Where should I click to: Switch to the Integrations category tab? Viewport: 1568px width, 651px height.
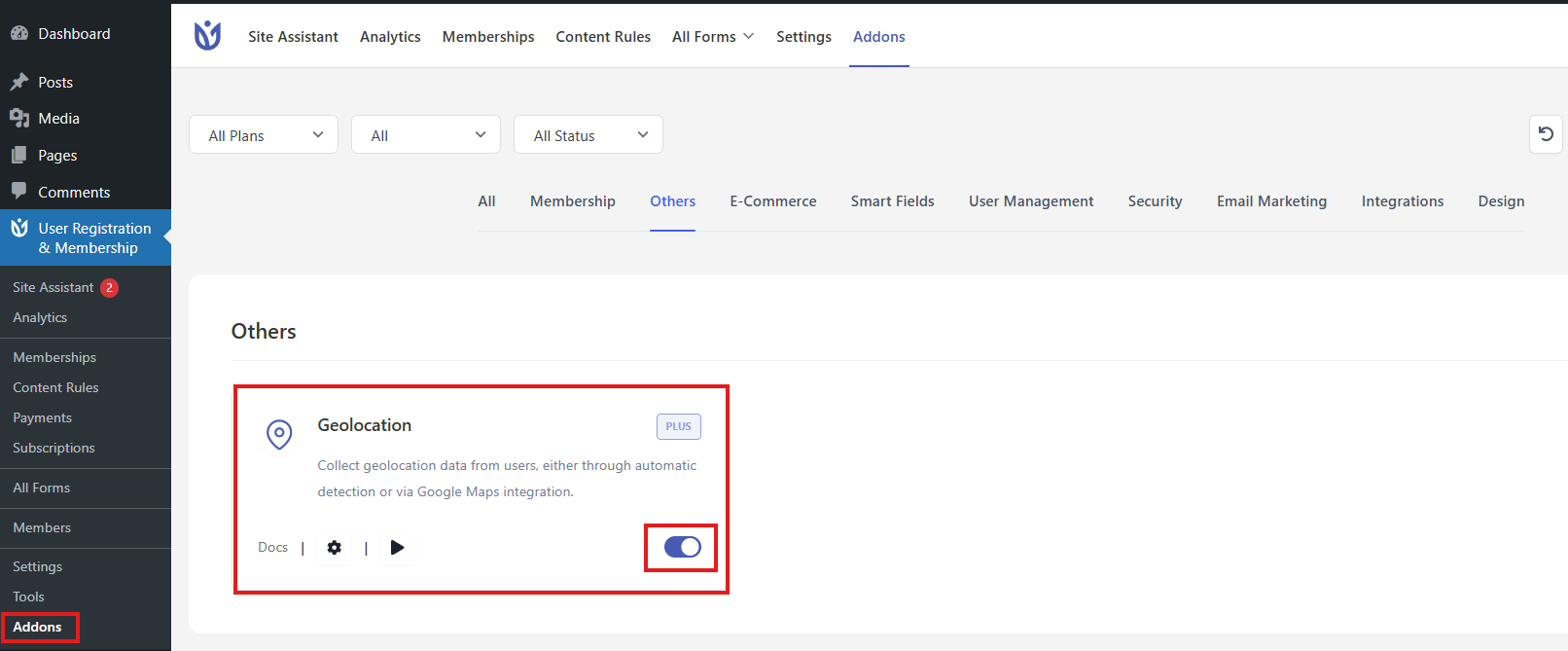pos(1403,201)
